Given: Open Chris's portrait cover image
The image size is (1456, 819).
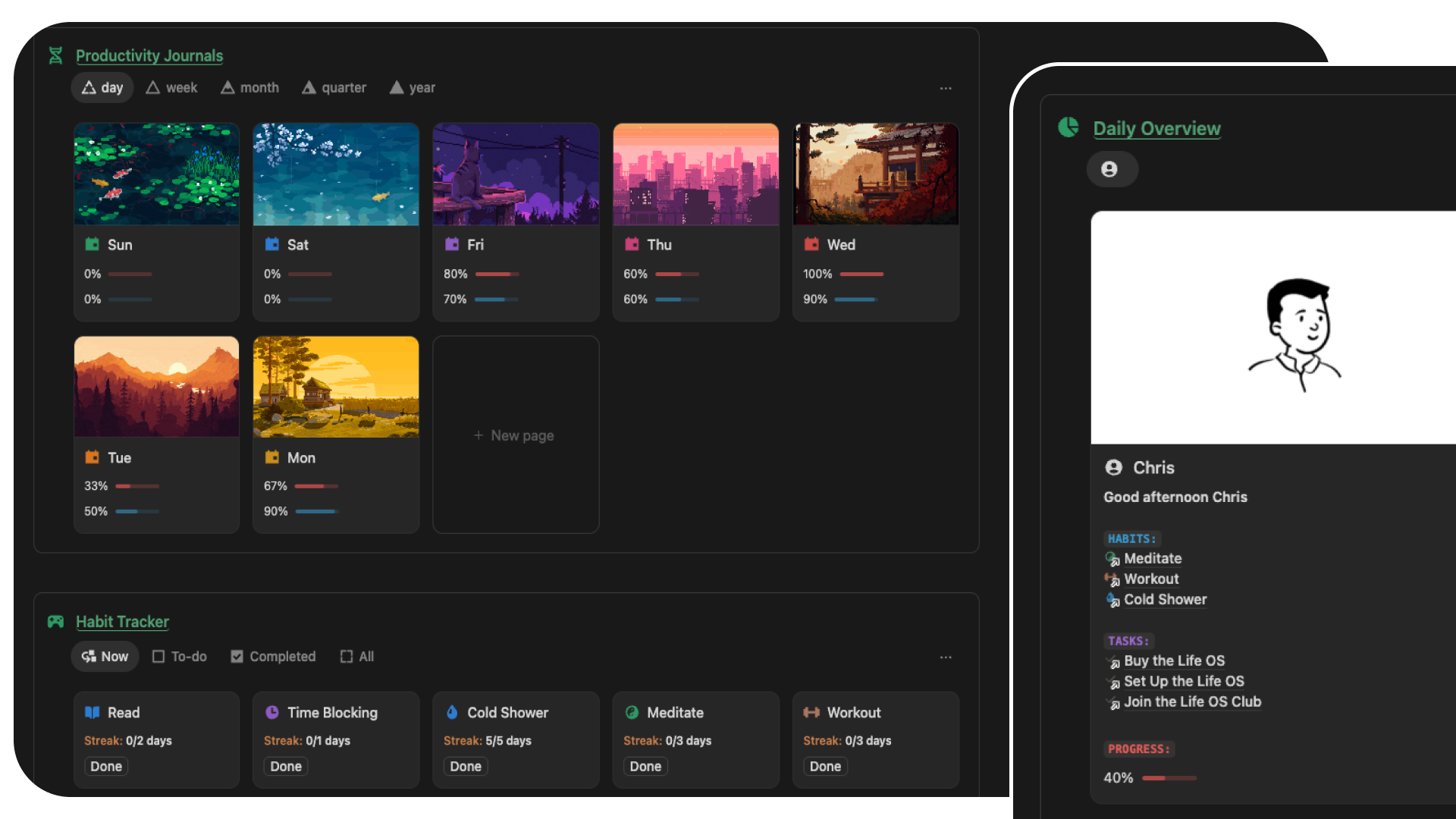Looking at the screenshot, I should (1274, 328).
